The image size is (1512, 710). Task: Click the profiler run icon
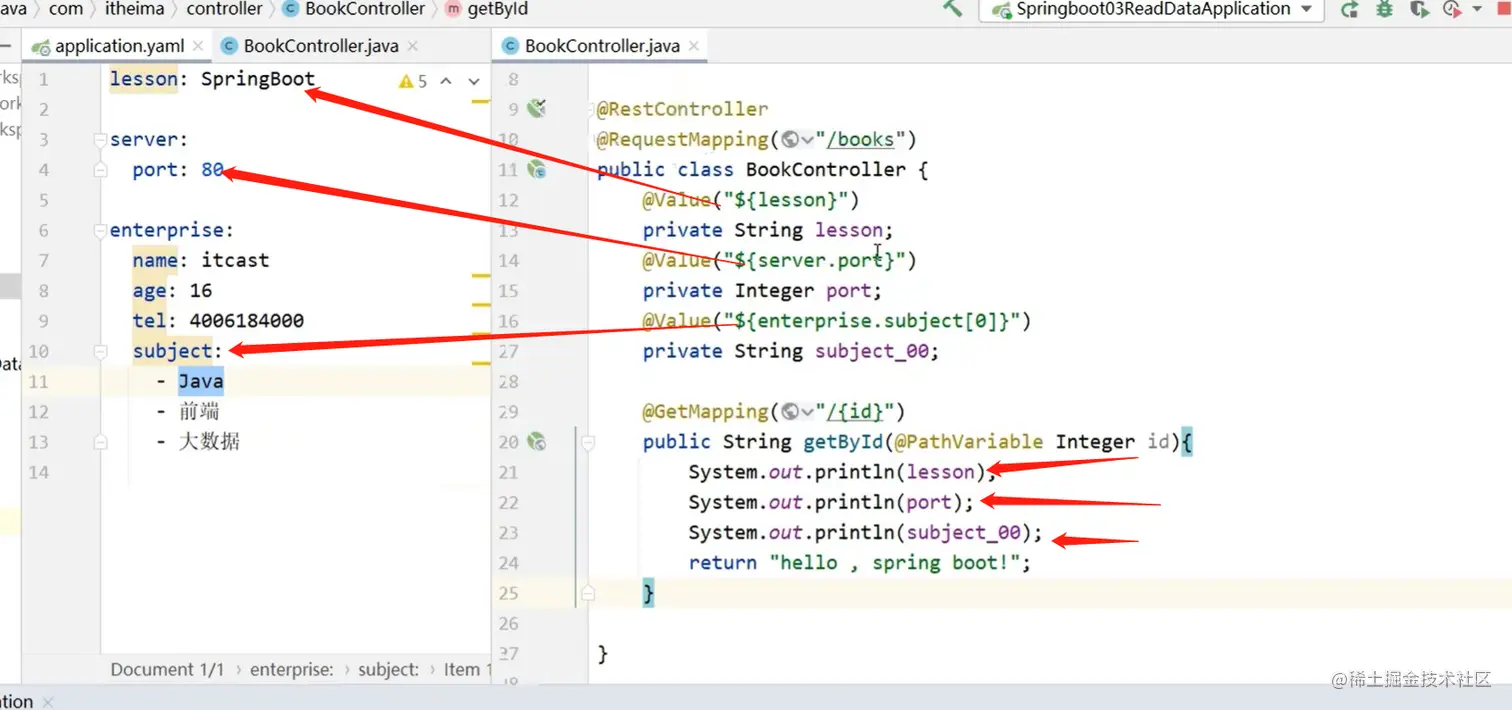[1452, 9]
